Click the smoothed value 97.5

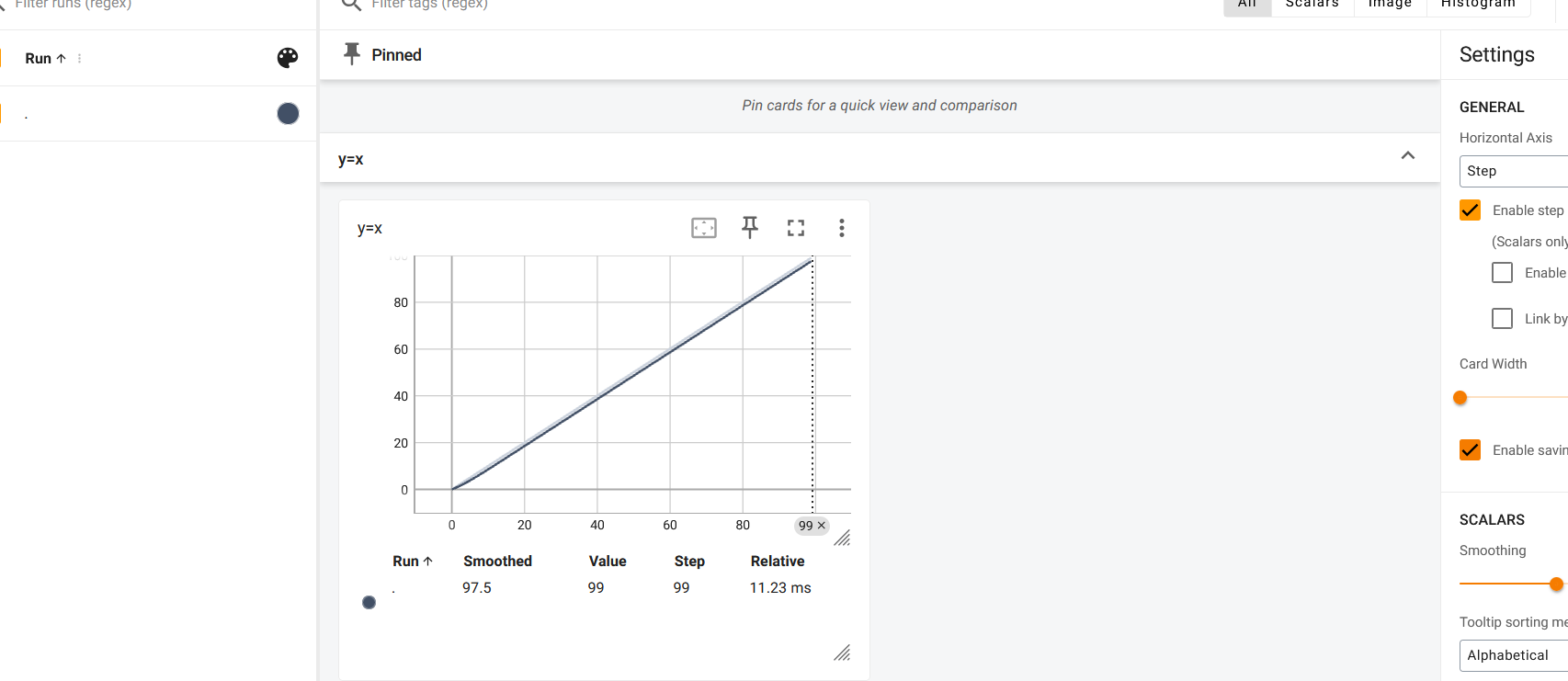pyautogui.click(x=477, y=587)
